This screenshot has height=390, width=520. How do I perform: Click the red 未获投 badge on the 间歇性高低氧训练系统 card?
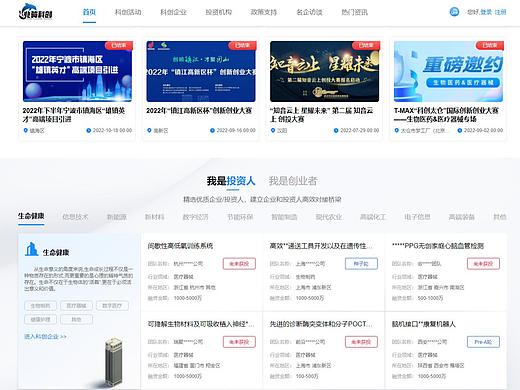[239, 264]
